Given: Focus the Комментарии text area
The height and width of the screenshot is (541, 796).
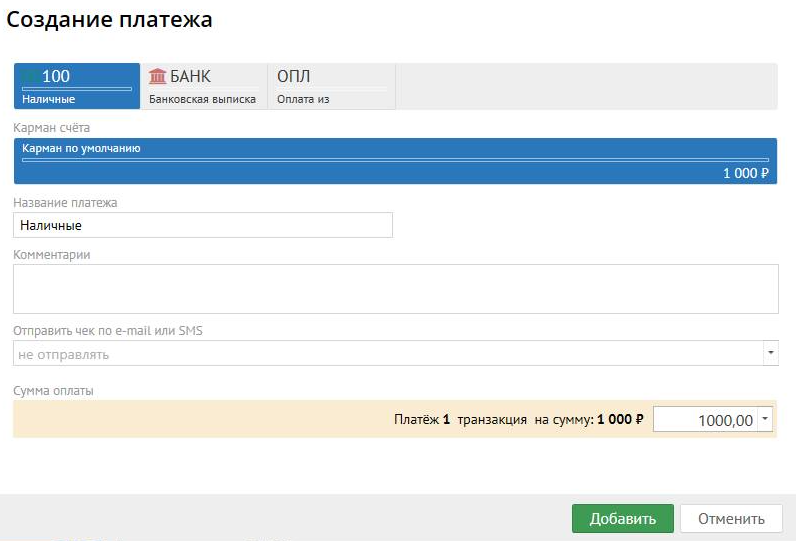Looking at the screenshot, I should click(396, 289).
